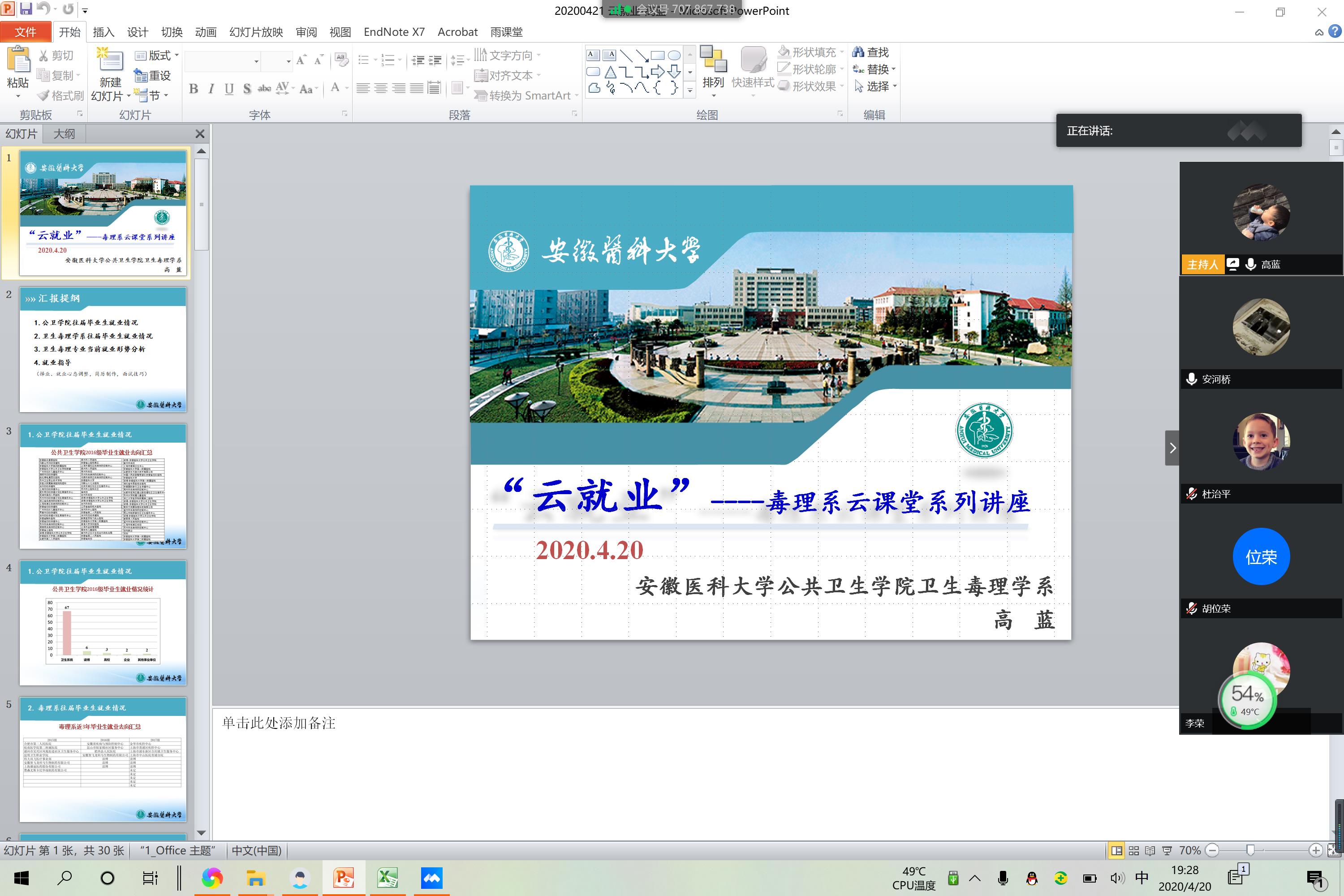Click the Reset (重设) slide button

153,75
